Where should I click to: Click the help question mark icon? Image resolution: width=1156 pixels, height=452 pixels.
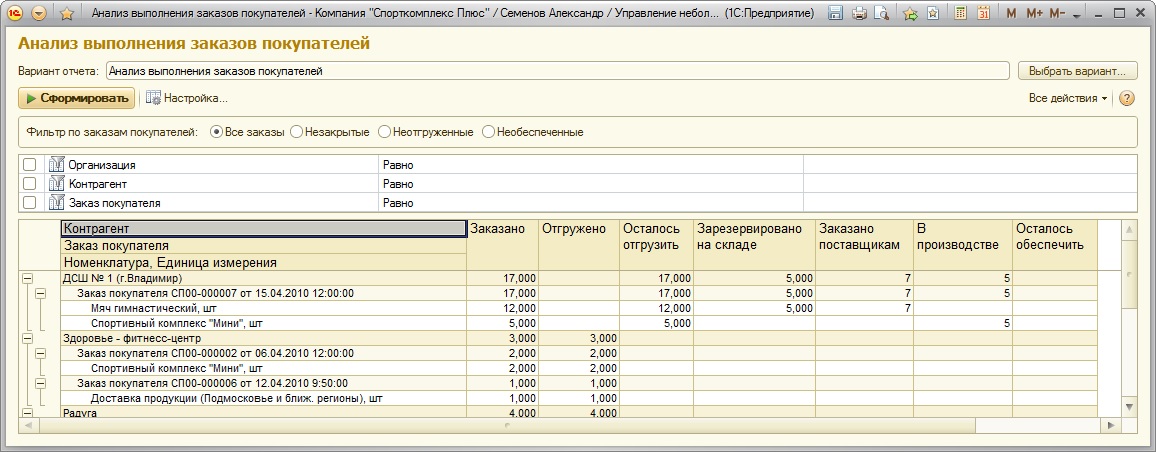click(1127, 98)
